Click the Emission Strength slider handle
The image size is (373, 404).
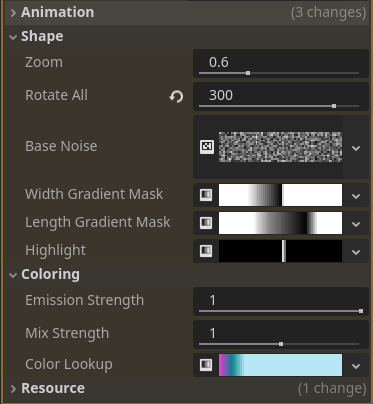point(361,311)
